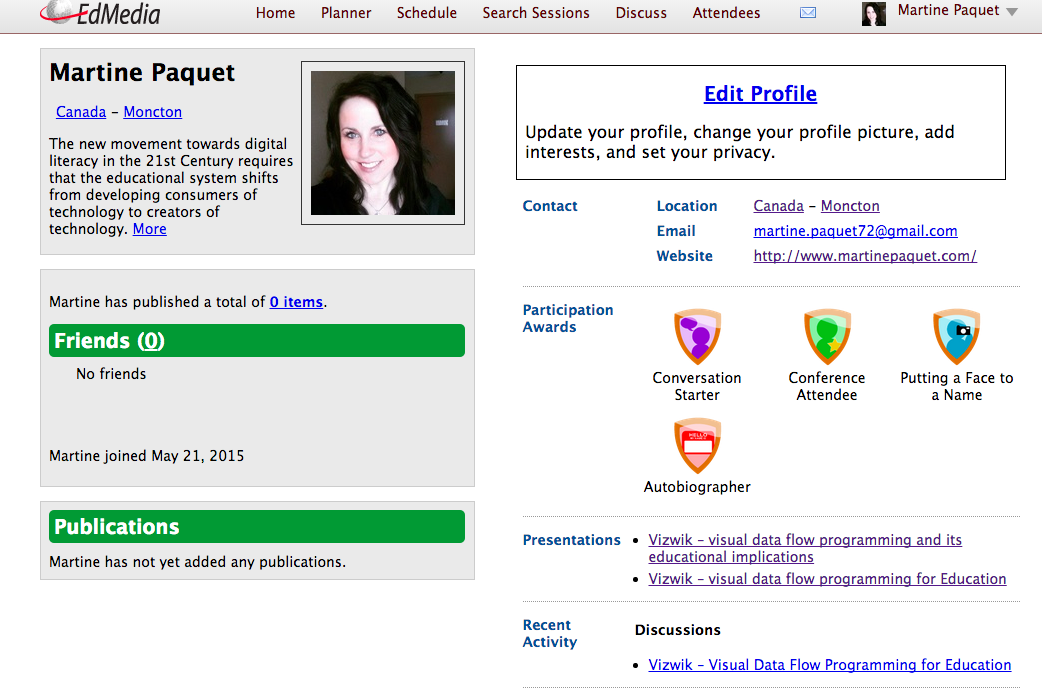Click the No friends text
The height and width of the screenshot is (691, 1042).
(x=111, y=373)
